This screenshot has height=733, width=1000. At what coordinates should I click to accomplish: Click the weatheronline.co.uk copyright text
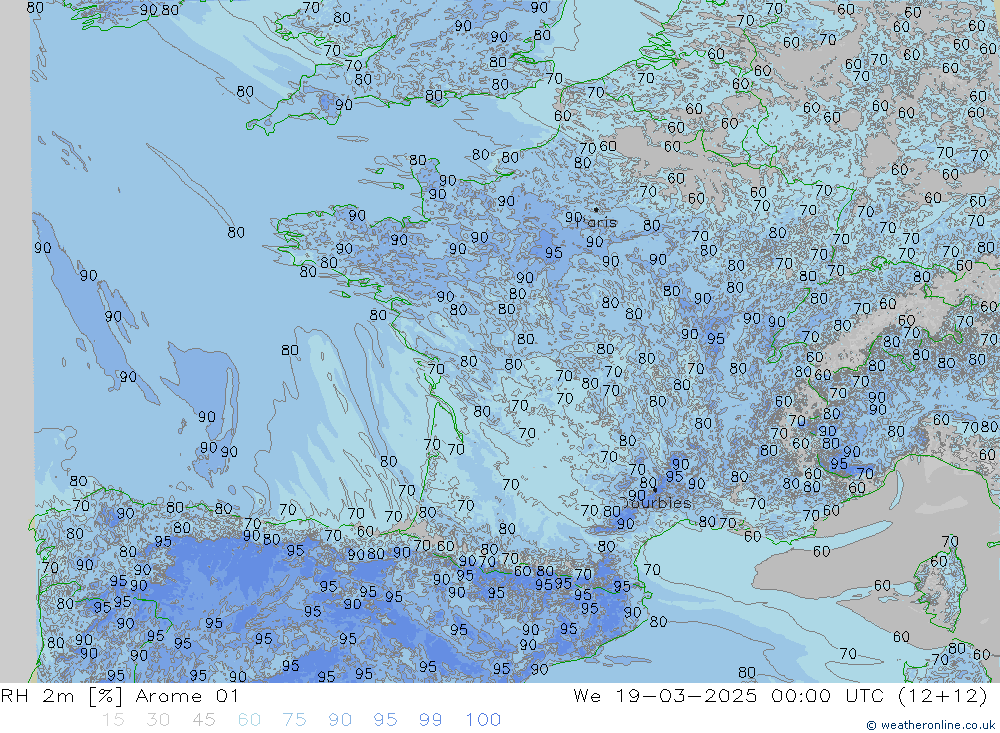pyautogui.click(x=930, y=725)
